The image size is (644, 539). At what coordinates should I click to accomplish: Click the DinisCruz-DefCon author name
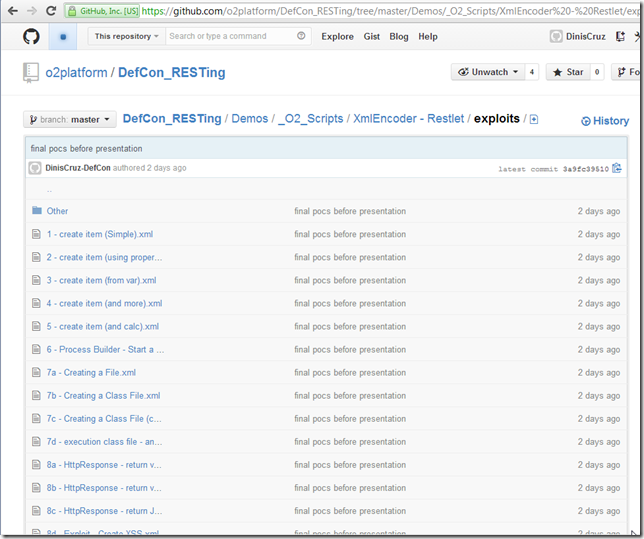[x=78, y=168]
